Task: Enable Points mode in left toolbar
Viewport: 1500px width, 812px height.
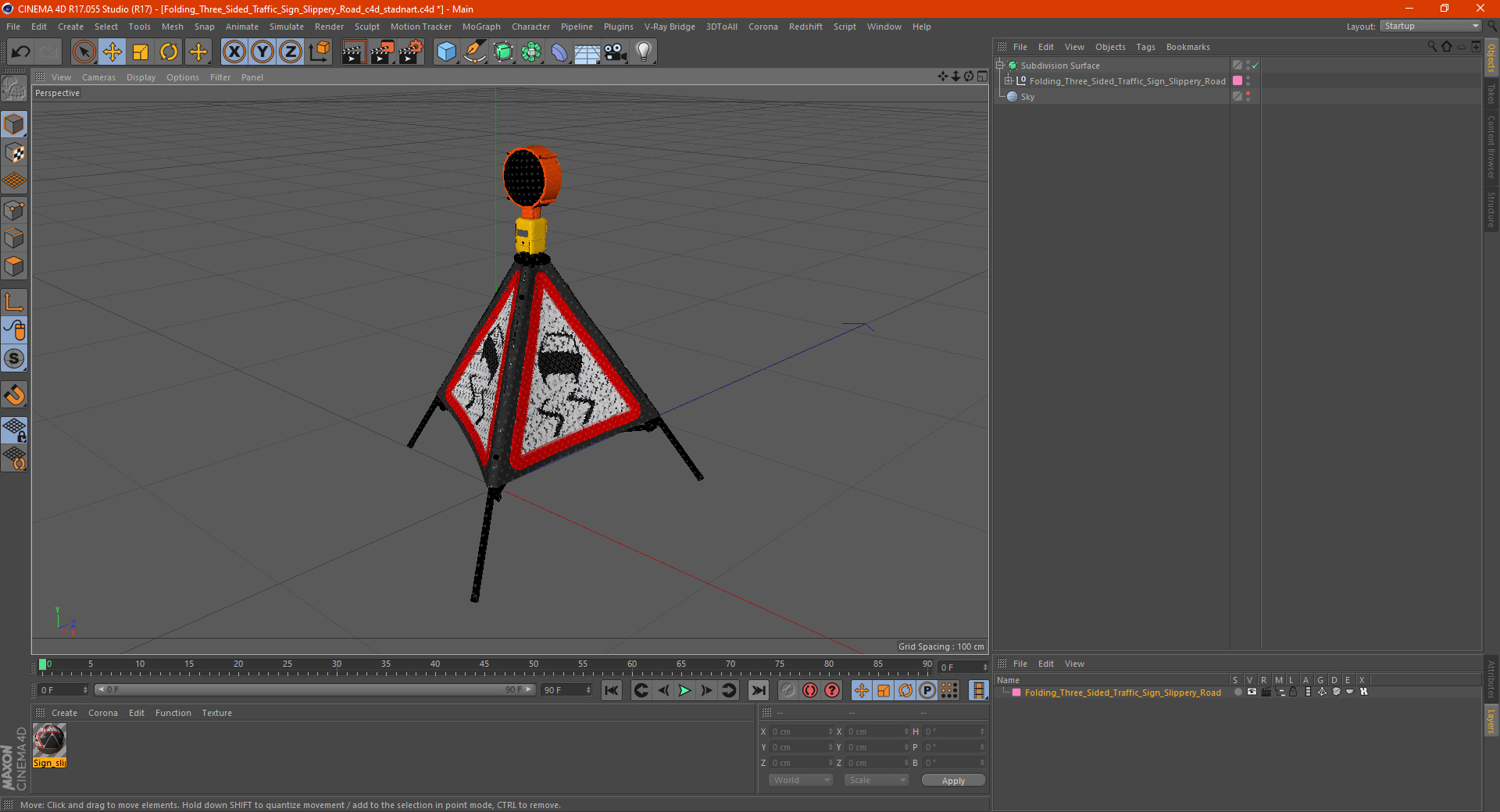Action: pos(14,210)
